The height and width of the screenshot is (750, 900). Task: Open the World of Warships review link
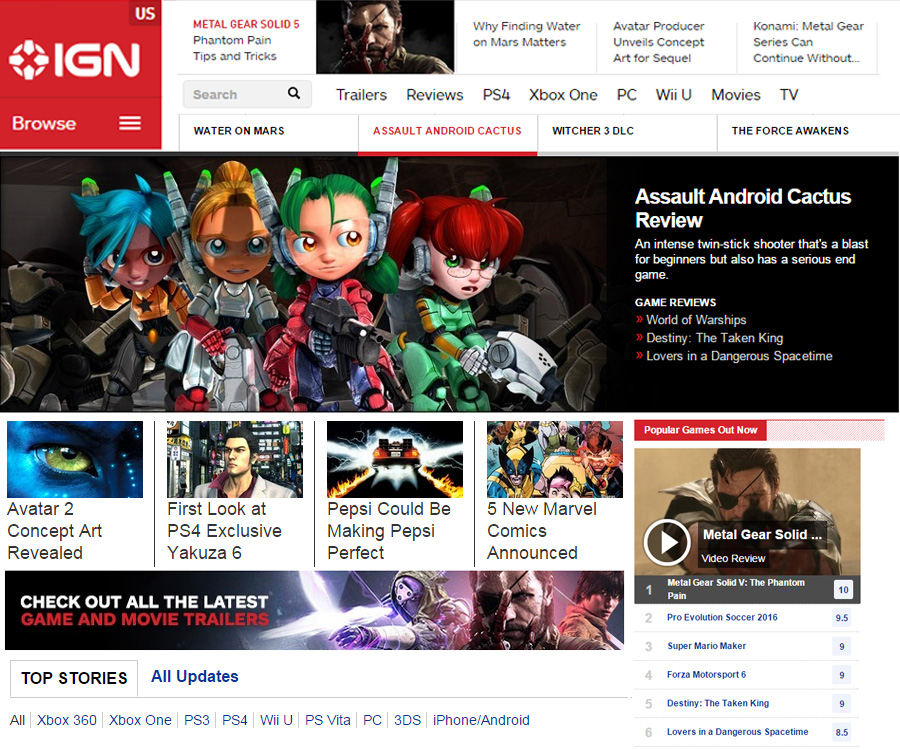[696, 320]
